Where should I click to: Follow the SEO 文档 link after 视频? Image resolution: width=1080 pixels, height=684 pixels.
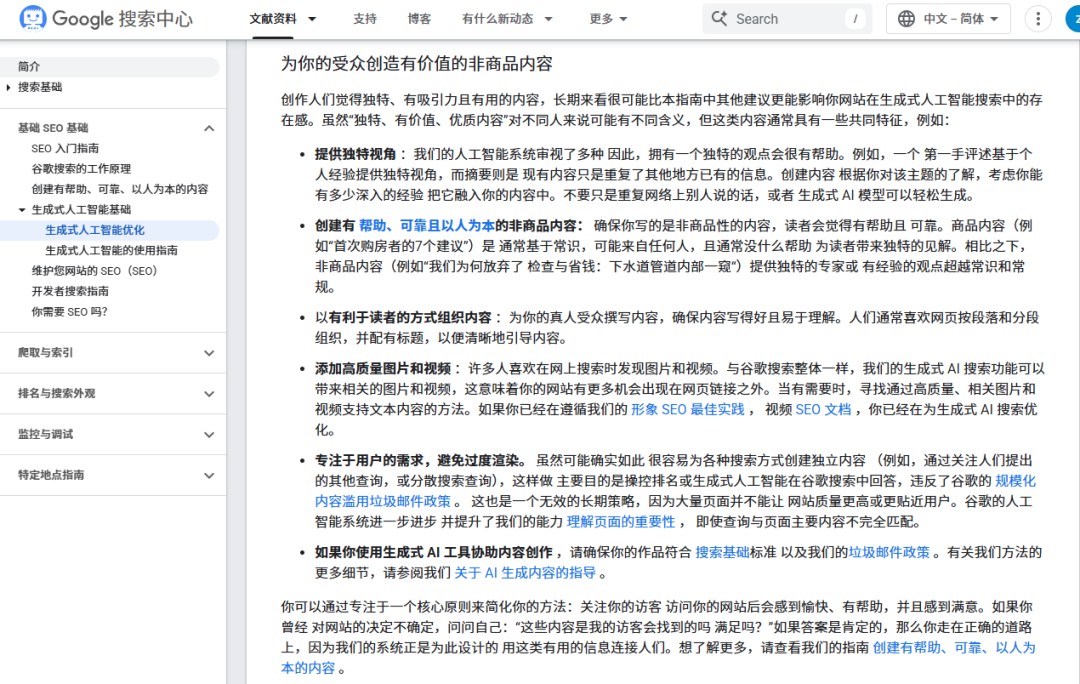823,410
